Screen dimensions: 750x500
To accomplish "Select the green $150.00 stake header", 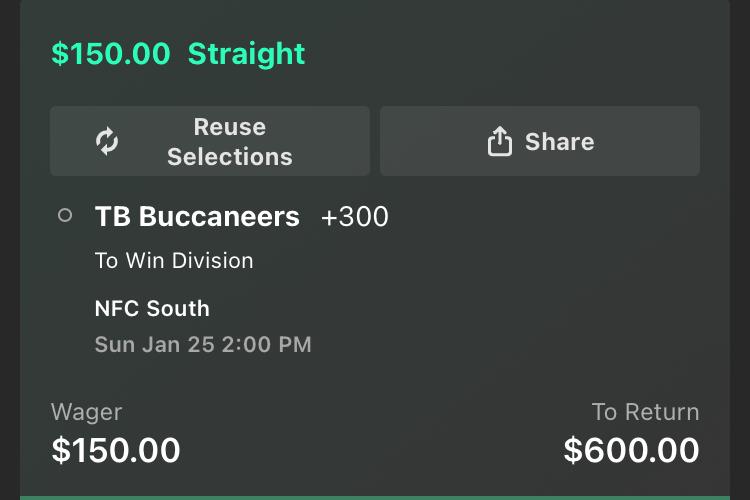I will pyautogui.click(x=111, y=54).
